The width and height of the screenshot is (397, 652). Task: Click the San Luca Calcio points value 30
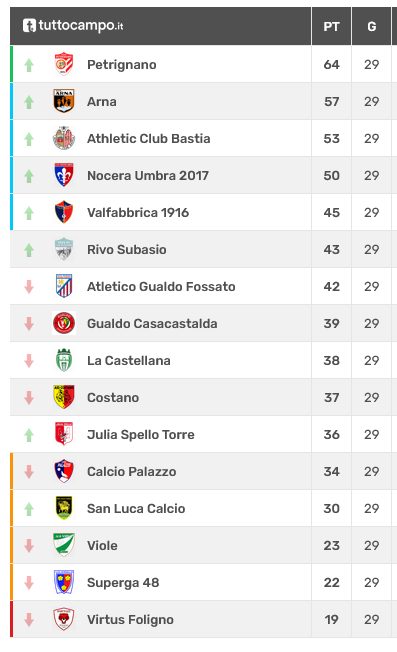click(x=331, y=509)
